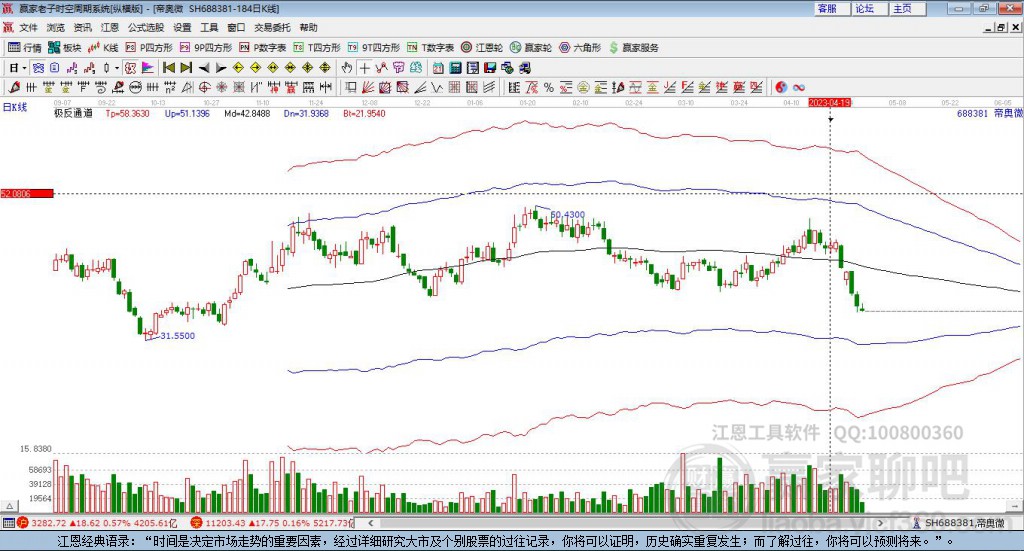Select the hand pan tool
The width and height of the screenshot is (1024, 551).
click(x=347, y=68)
